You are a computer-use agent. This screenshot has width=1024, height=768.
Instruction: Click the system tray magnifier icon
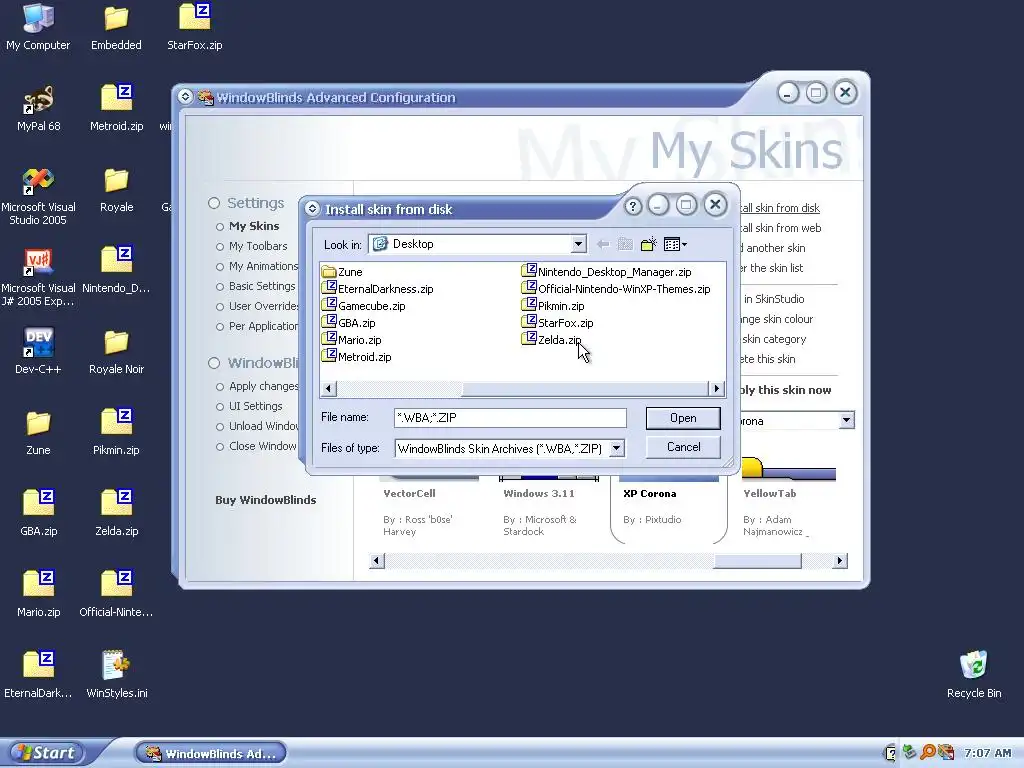click(x=927, y=752)
